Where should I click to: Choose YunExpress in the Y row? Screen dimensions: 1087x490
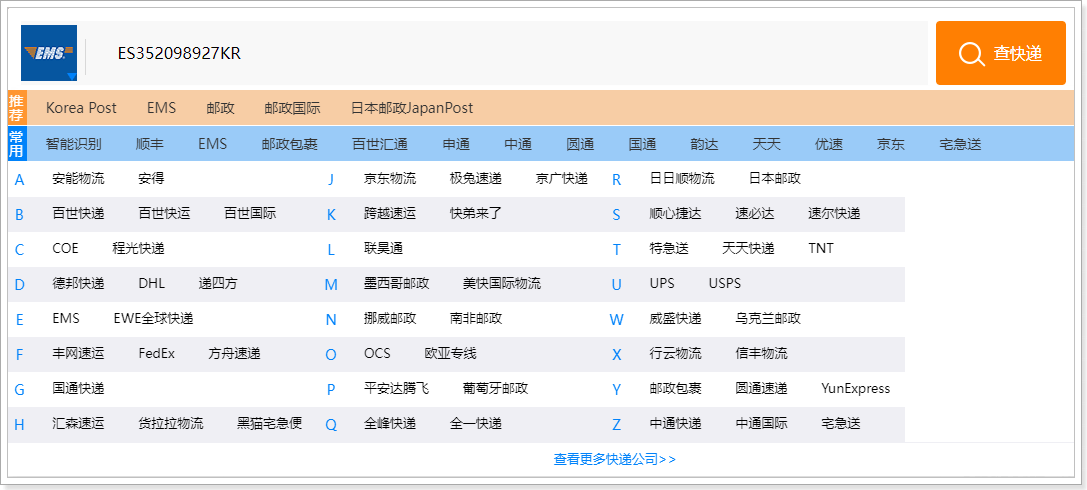[x=855, y=389]
